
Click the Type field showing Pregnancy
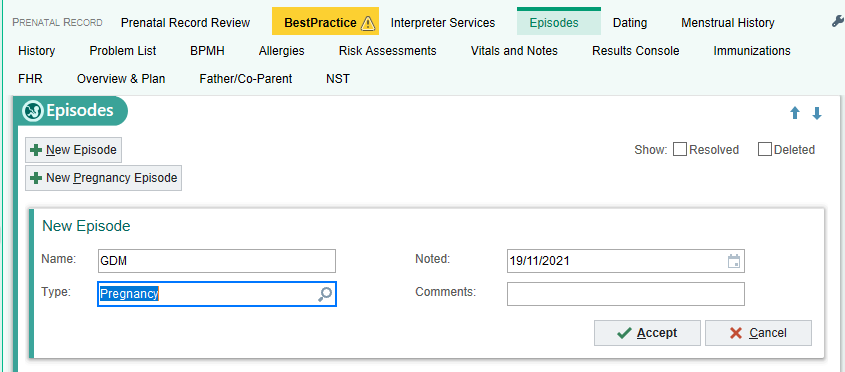coord(217,294)
